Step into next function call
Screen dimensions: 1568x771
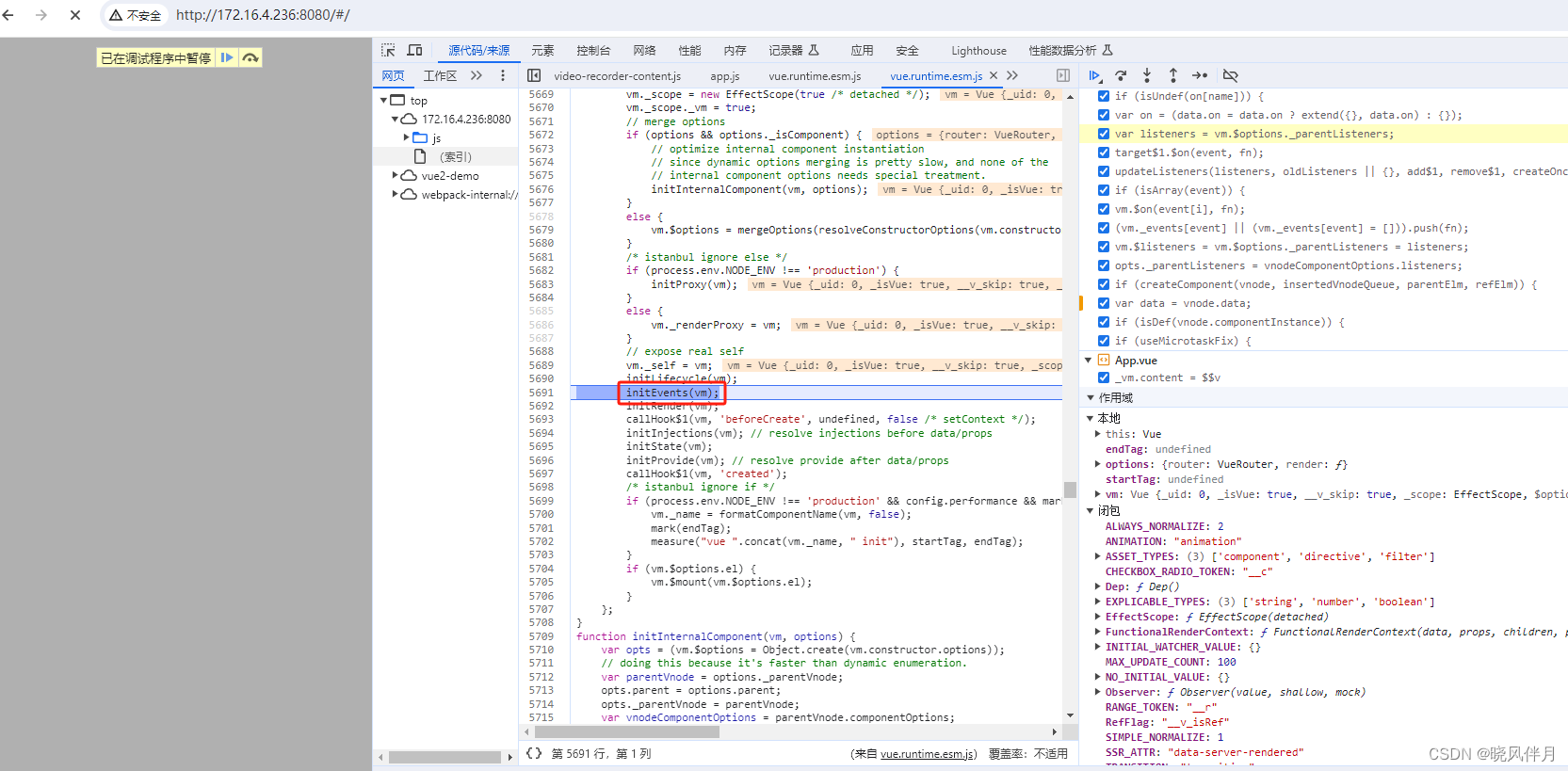click(x=1147, y=75)
